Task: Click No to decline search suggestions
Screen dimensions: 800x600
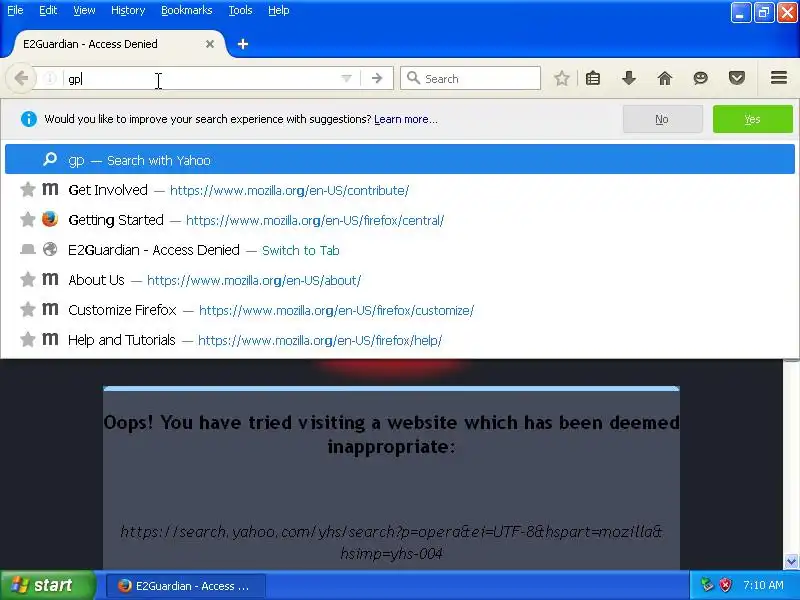Action: (662, 119)
